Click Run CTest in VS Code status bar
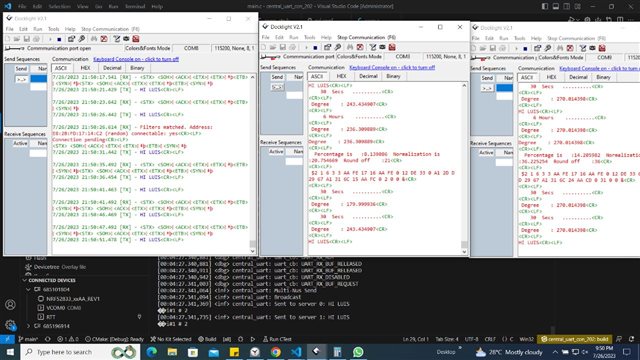Viewport: 640px width, 360px height. point(277,339)
